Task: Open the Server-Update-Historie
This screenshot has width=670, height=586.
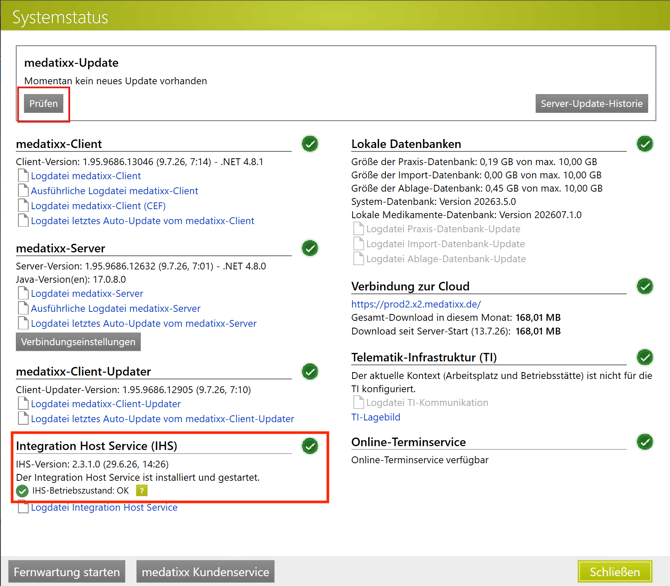Action: point(591,103)
